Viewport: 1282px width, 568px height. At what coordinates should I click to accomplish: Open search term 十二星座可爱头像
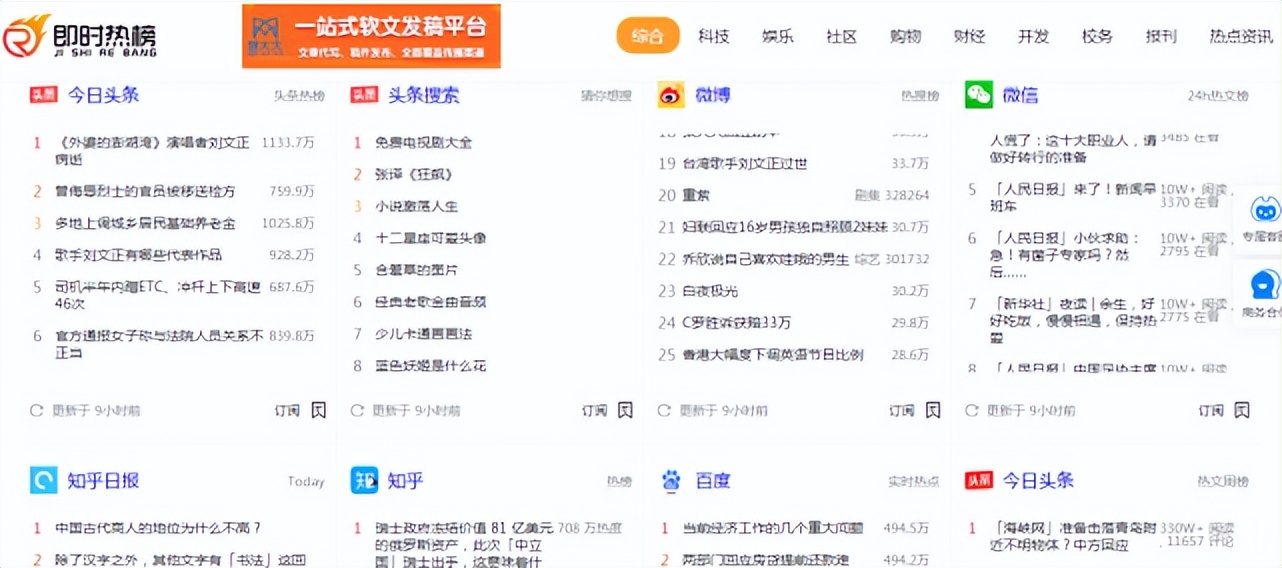[x=431, y=239]
